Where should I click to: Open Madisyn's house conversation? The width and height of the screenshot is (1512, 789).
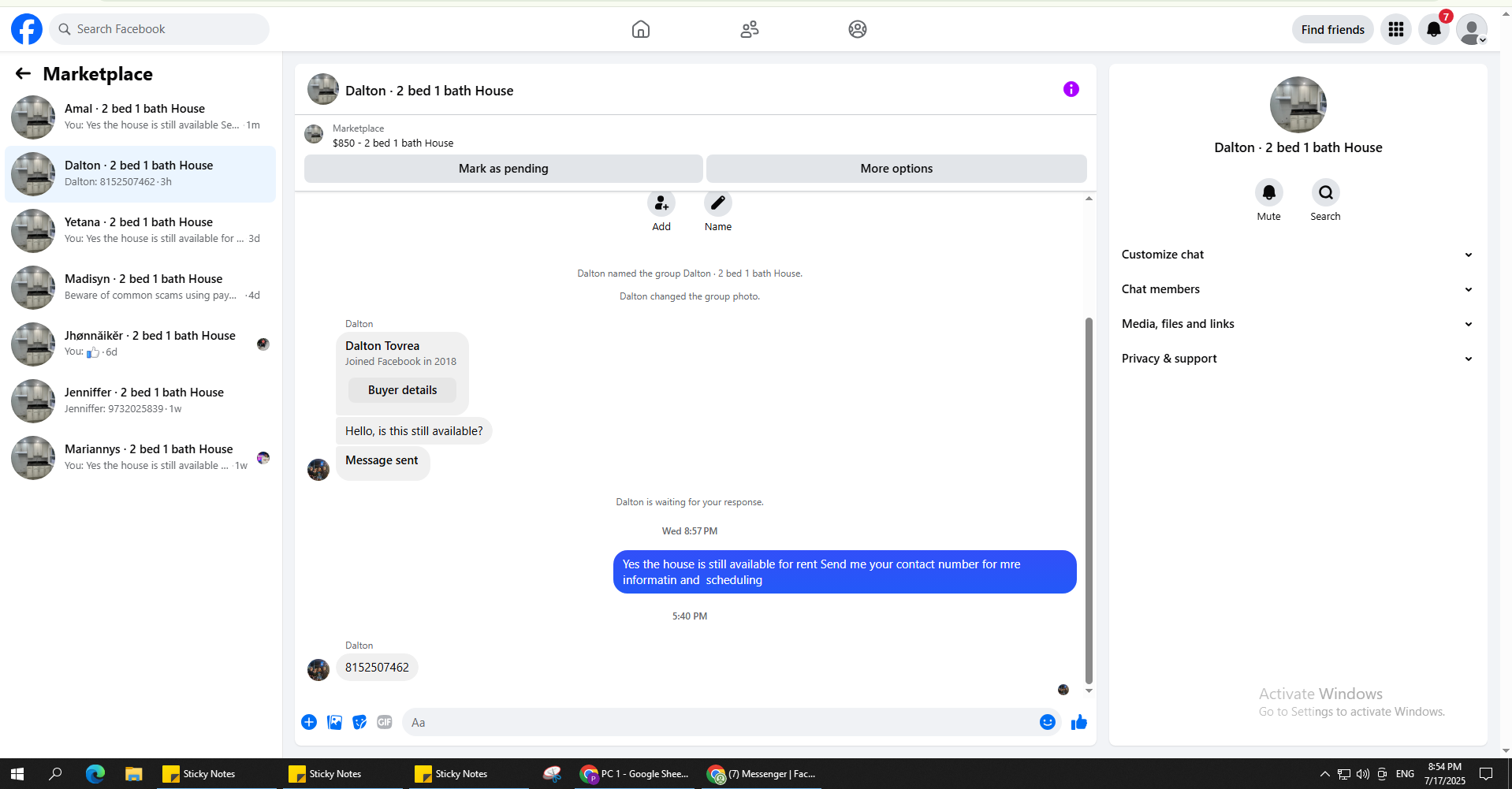(140, 288)
